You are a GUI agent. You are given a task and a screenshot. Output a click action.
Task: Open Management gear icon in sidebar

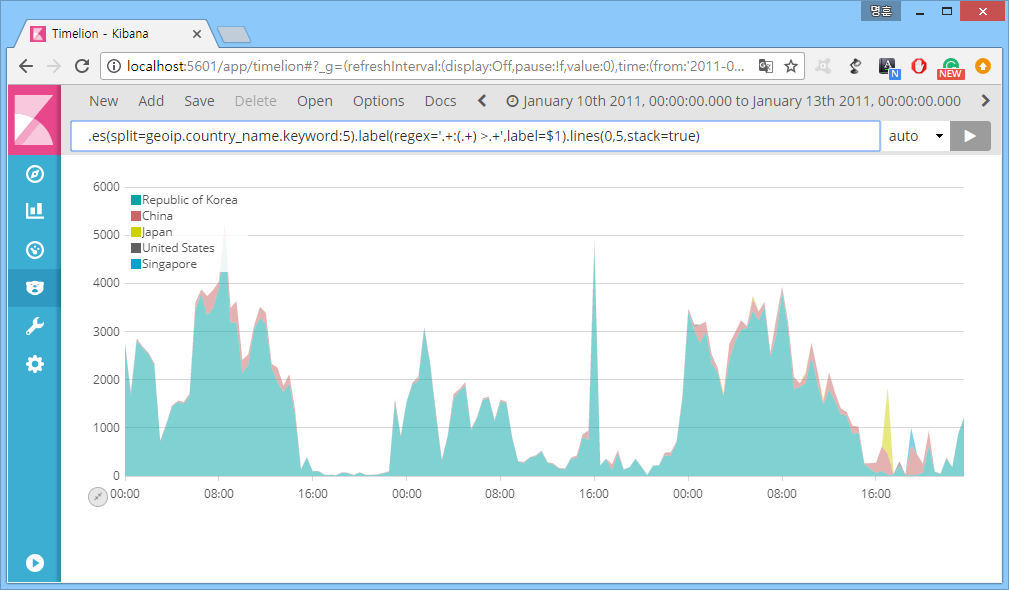click(35, 364)
